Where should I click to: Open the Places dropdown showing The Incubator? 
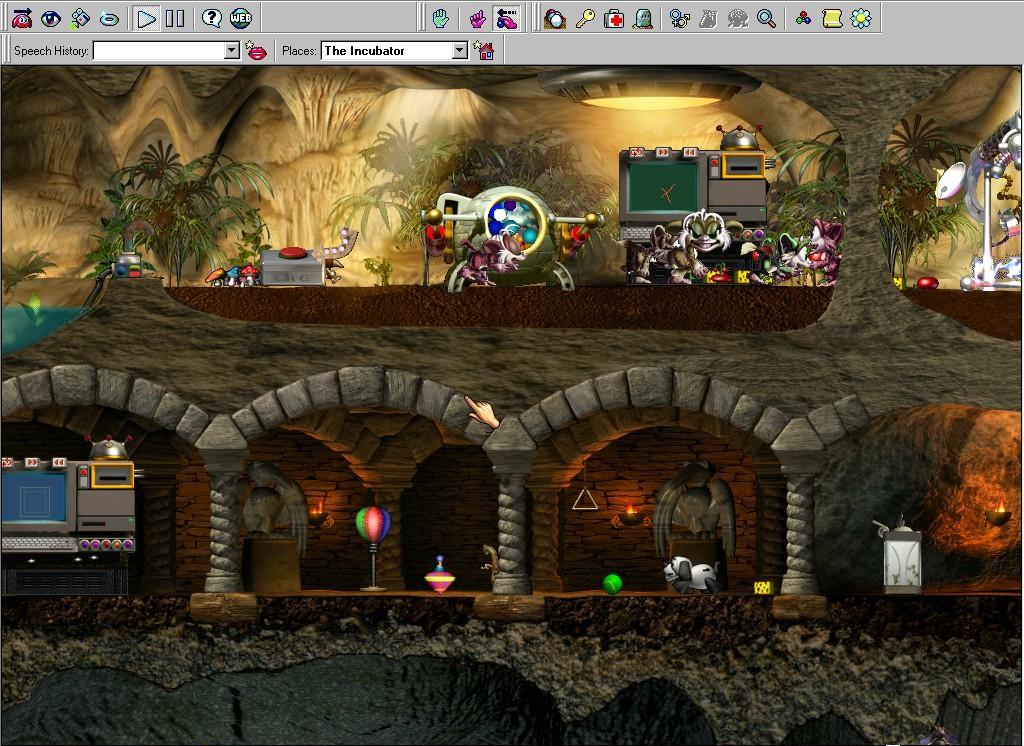[x=459, y=51]
